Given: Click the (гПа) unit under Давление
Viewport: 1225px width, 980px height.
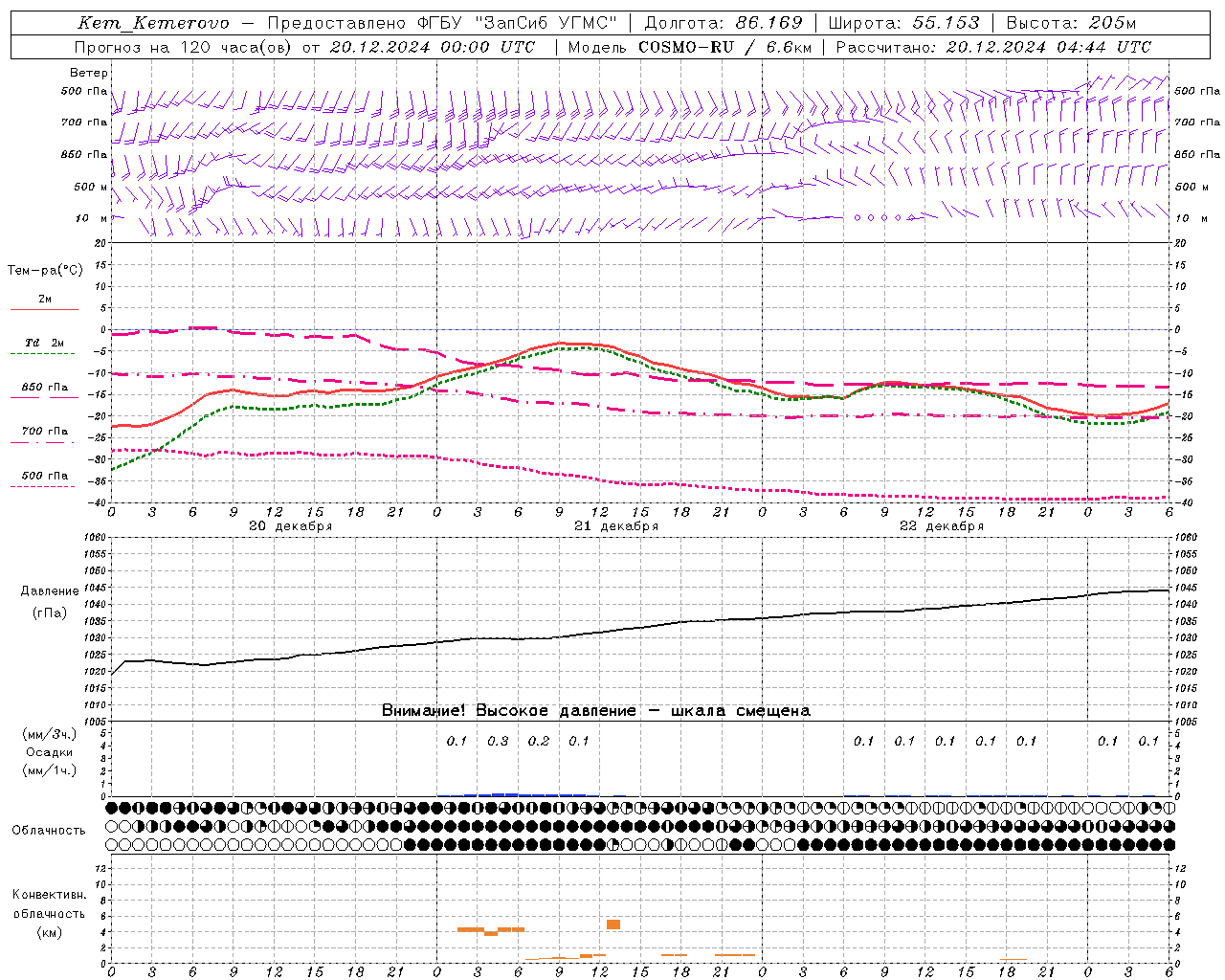Looking at the screenshot, I should click(50, 613).
